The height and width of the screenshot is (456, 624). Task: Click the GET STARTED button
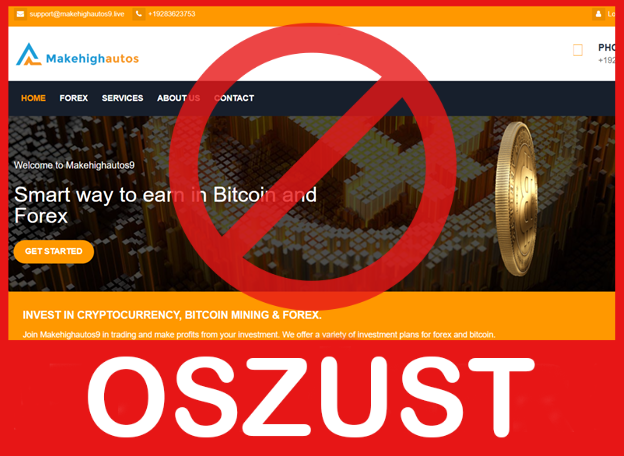click(54, 251)
